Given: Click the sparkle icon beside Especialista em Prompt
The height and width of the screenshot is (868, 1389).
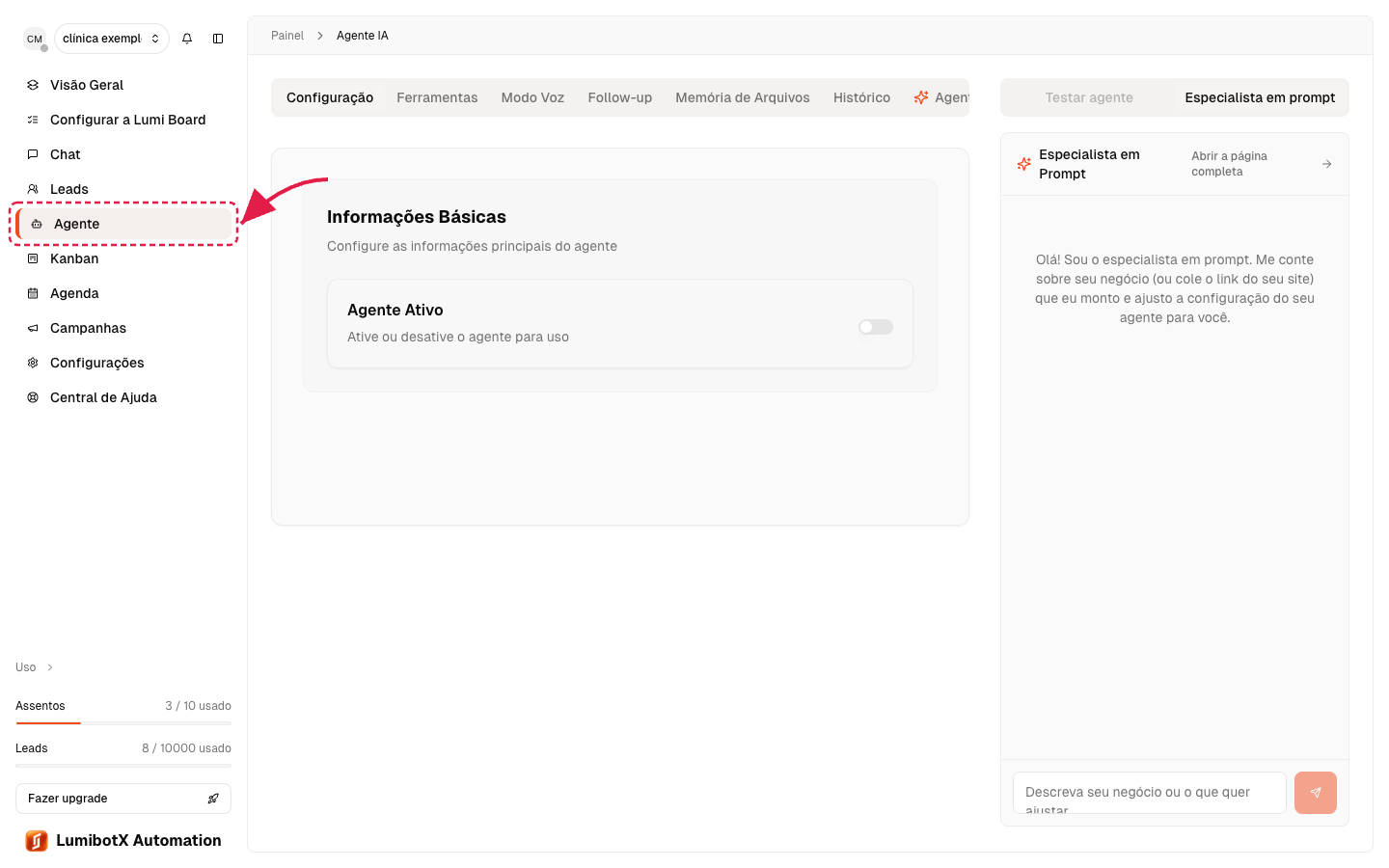Looking at the screenshot, I should pyautogui.click(x=1024, y=164).
